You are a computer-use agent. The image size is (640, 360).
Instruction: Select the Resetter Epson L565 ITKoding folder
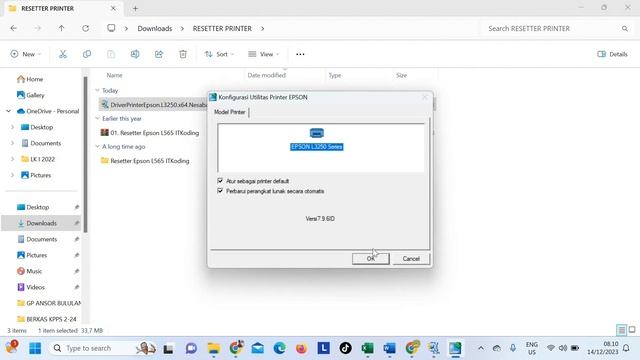(149, 161)
